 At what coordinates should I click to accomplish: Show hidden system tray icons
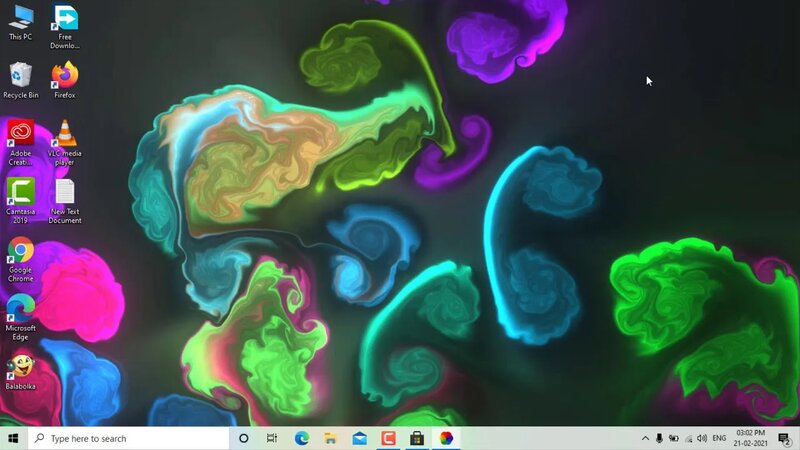click(645, 438)
